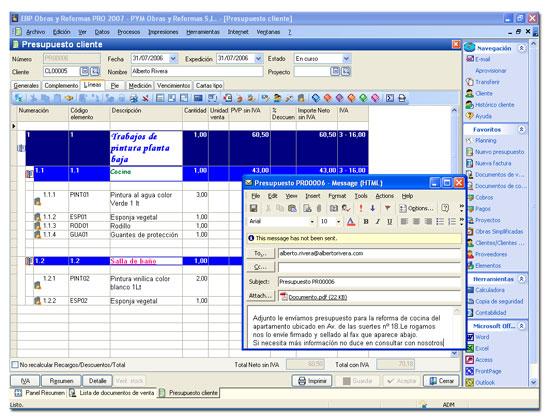Click the Resumen button
The image size is (550, 419).
coord(61,381)
